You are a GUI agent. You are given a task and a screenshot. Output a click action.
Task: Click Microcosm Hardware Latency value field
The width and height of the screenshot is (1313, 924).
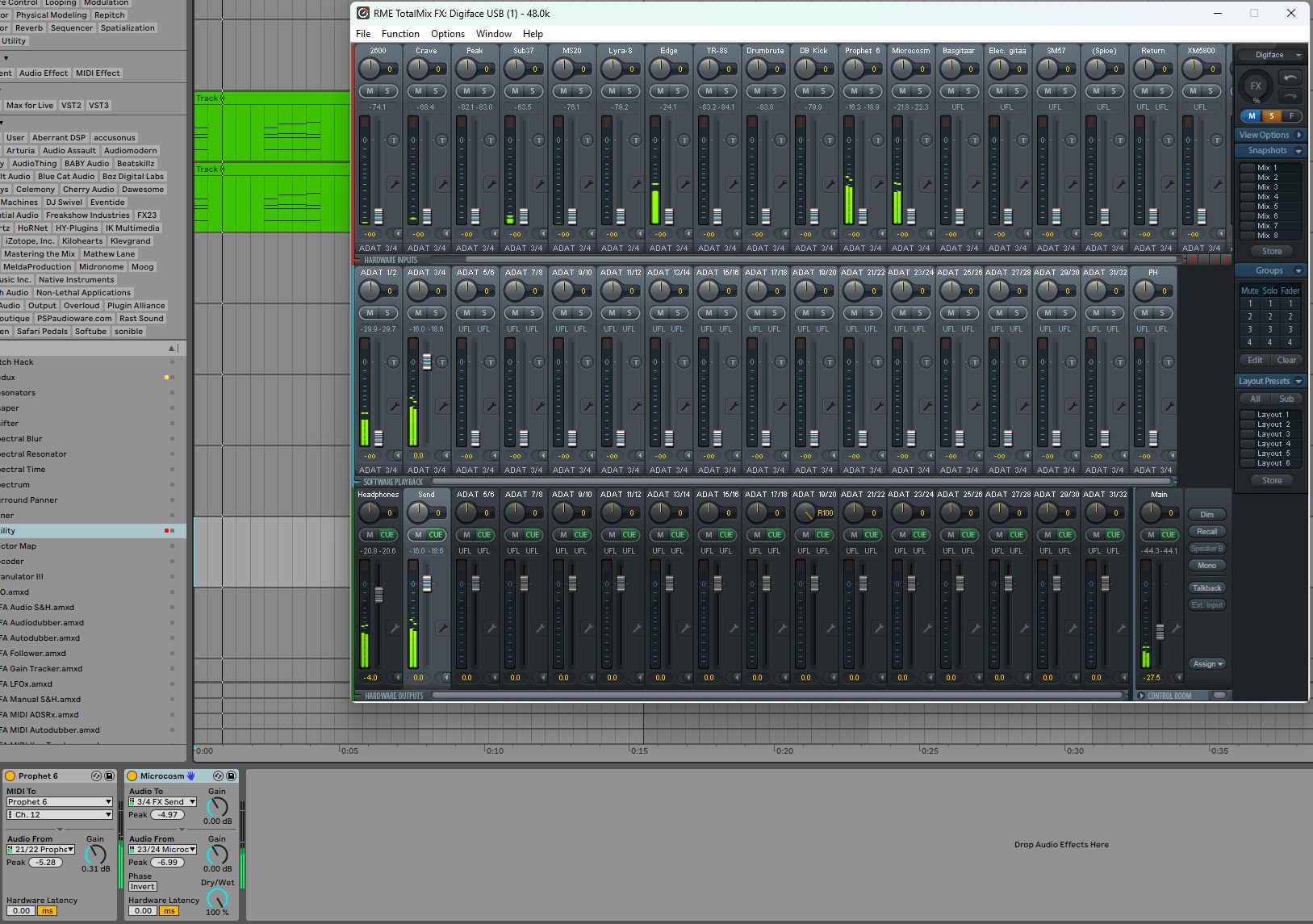143,911
